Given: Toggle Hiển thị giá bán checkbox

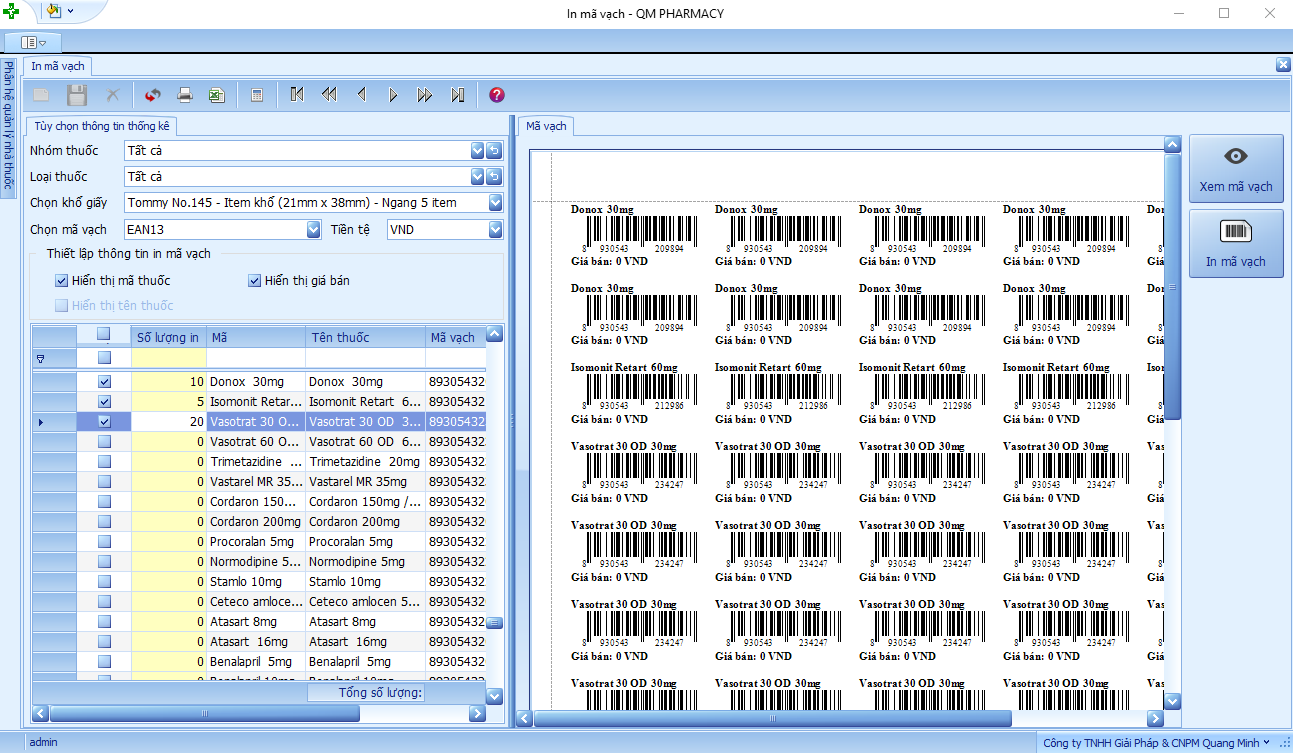Looking at the screenshot, I should coord(254,281).
